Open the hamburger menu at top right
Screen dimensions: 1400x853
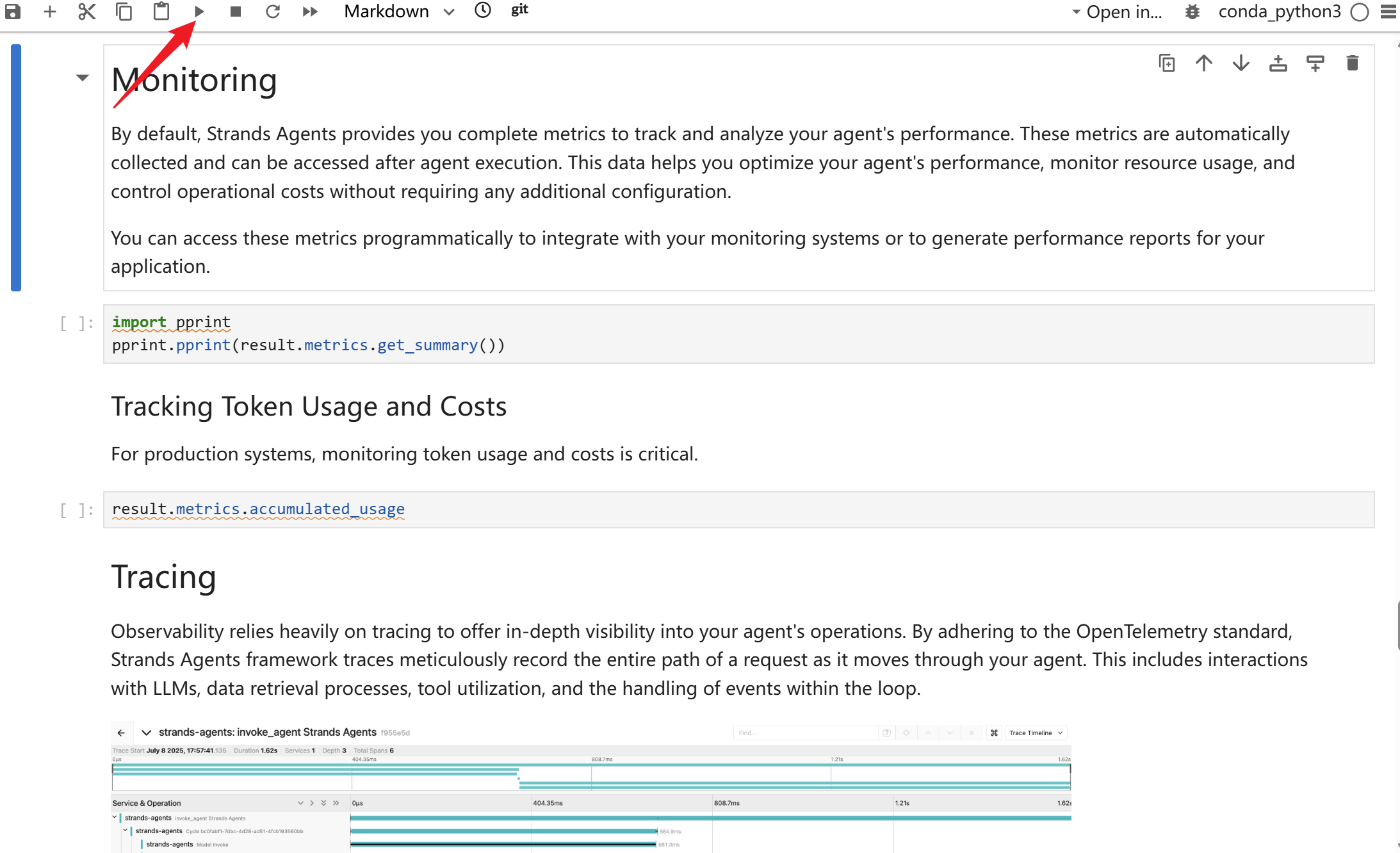click(1388, 12)
